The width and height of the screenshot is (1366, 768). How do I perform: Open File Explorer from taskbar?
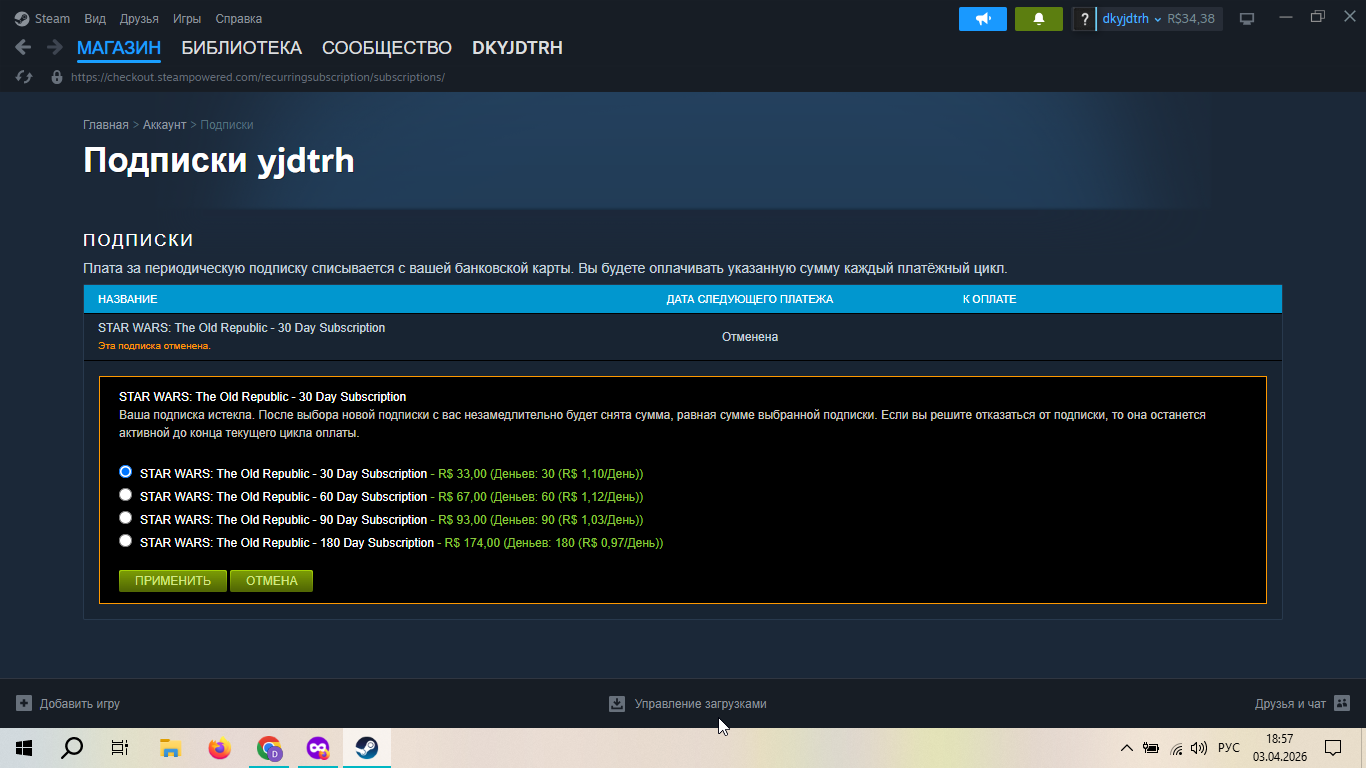point(170,748)
